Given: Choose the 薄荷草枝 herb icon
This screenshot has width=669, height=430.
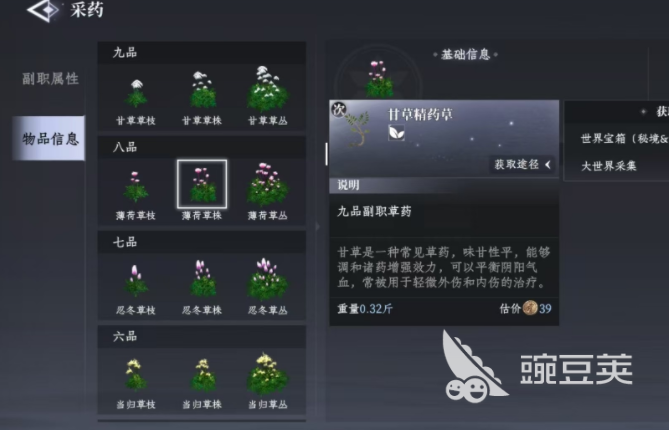Looking at the screenshot, I should pyautogui.click(x=136, y=186).
